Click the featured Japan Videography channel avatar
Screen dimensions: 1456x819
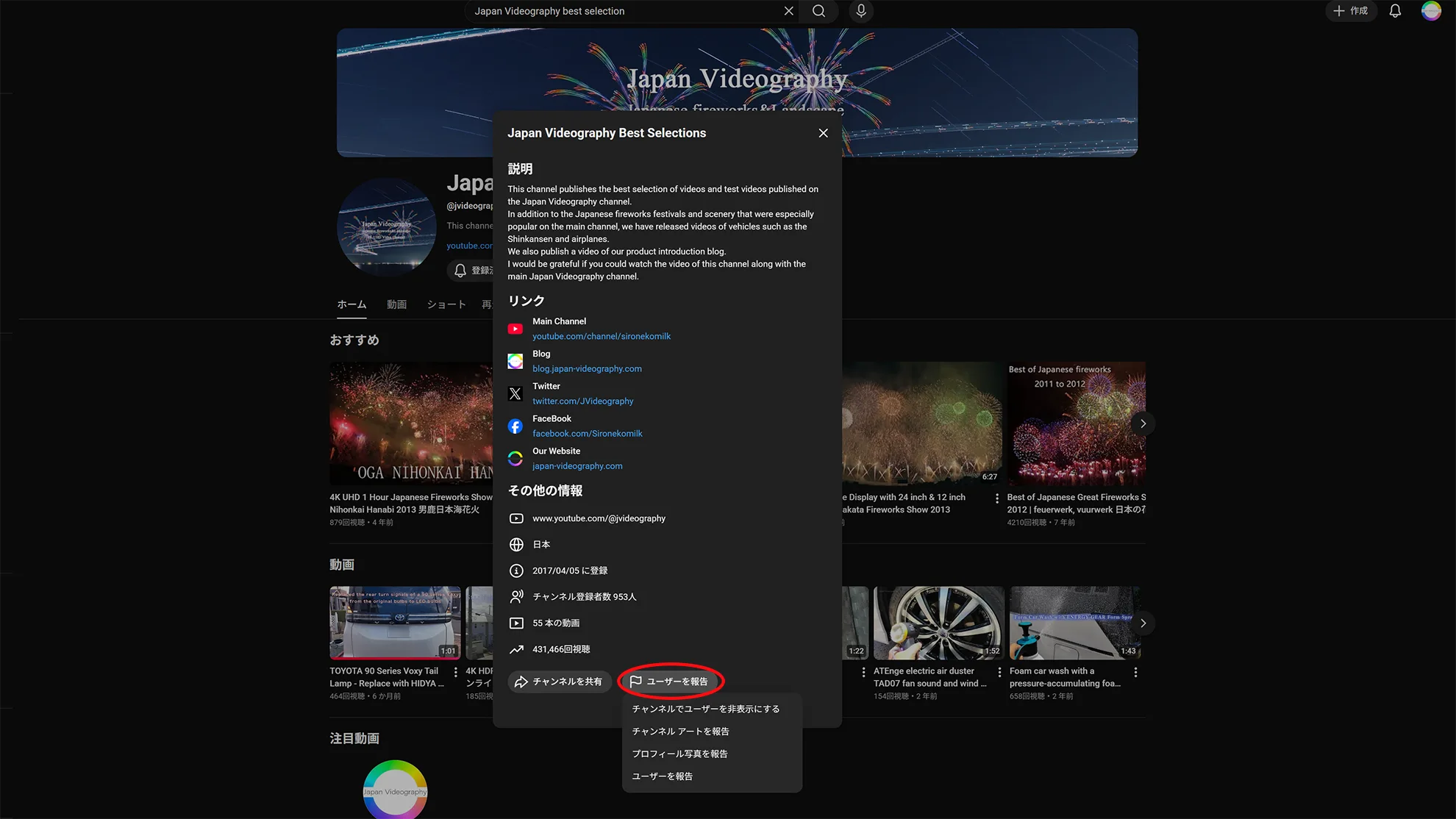coord(395,790)
